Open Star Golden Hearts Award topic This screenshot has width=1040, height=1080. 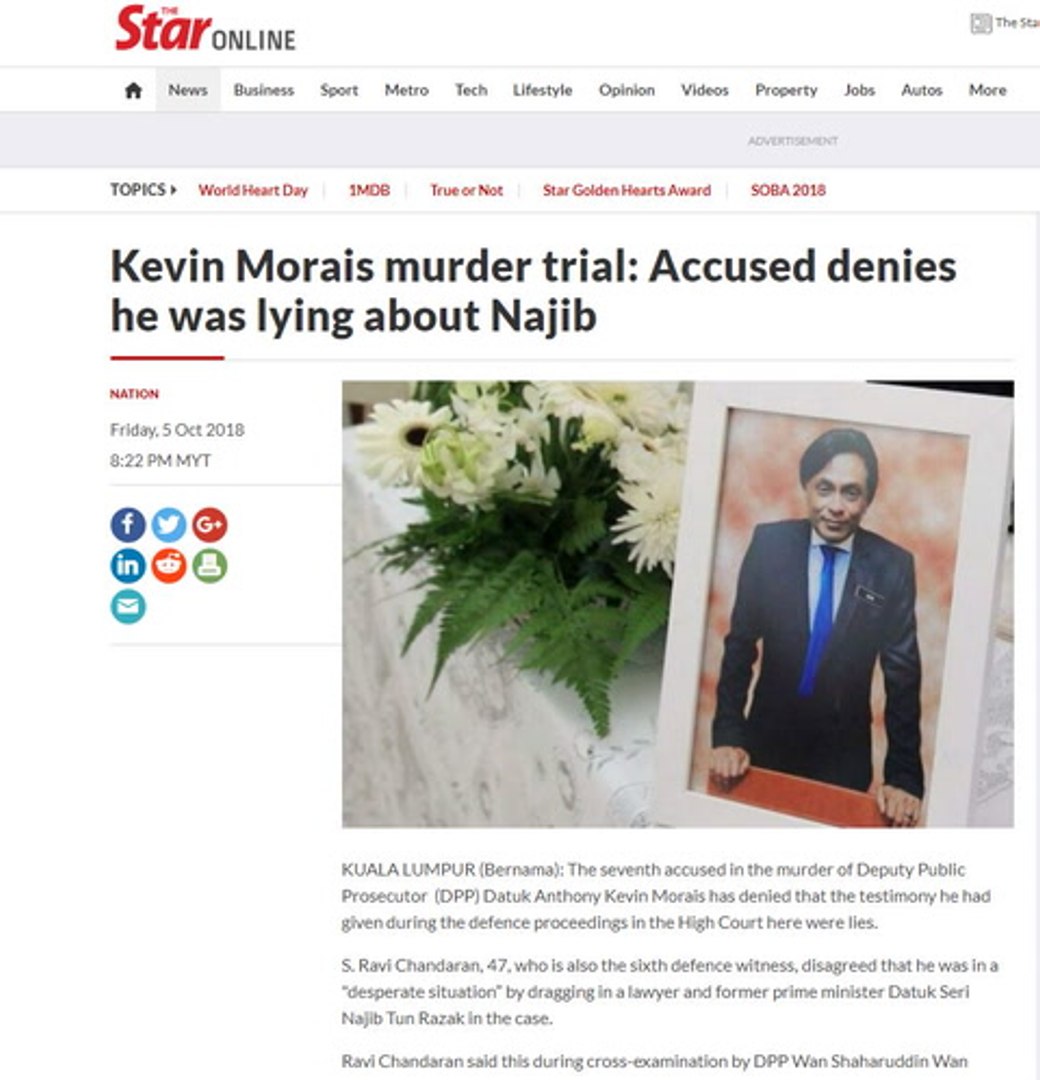point(626,190)
